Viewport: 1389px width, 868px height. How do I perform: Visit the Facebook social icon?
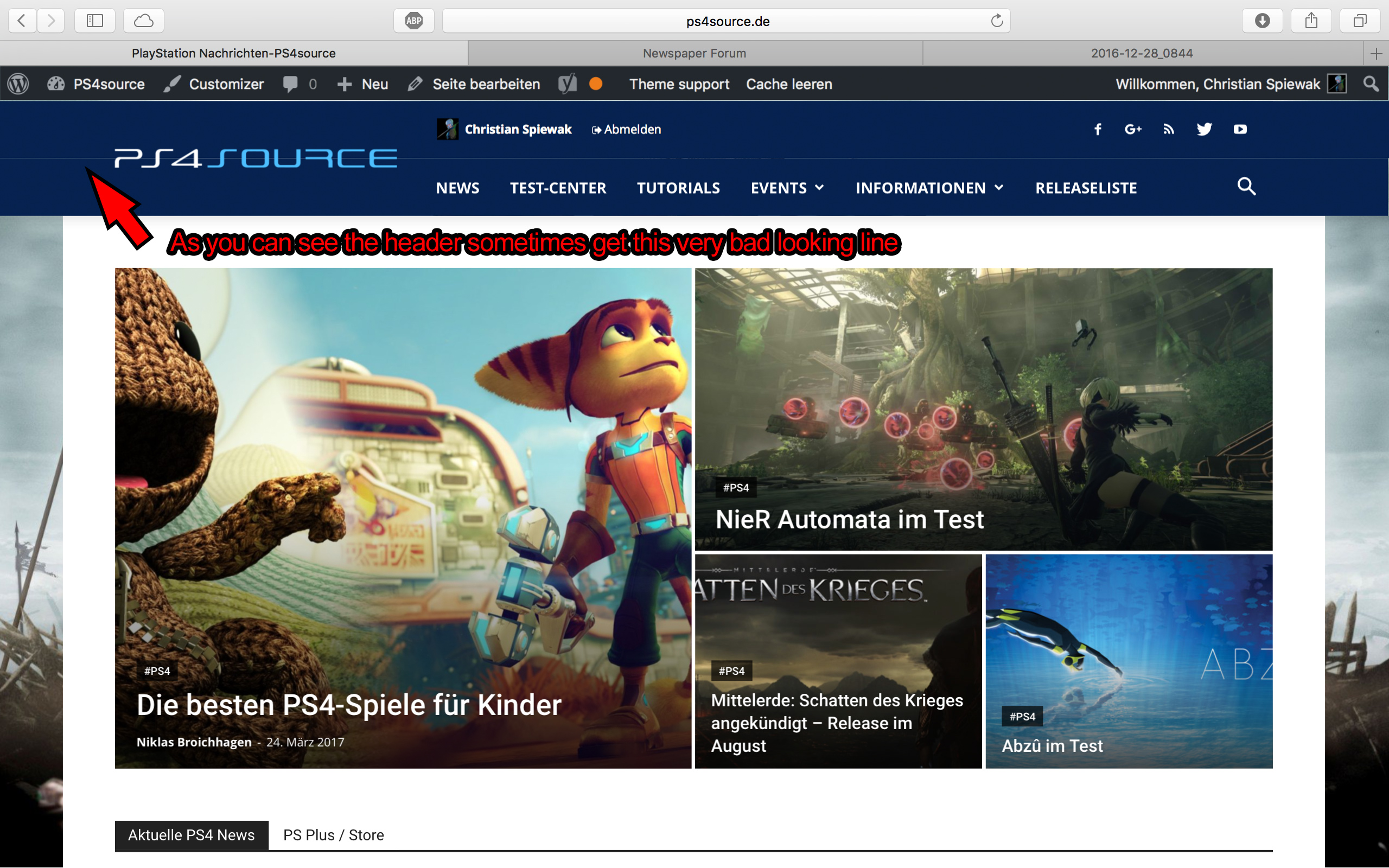pyautogui.click(x=1098, y=129)
